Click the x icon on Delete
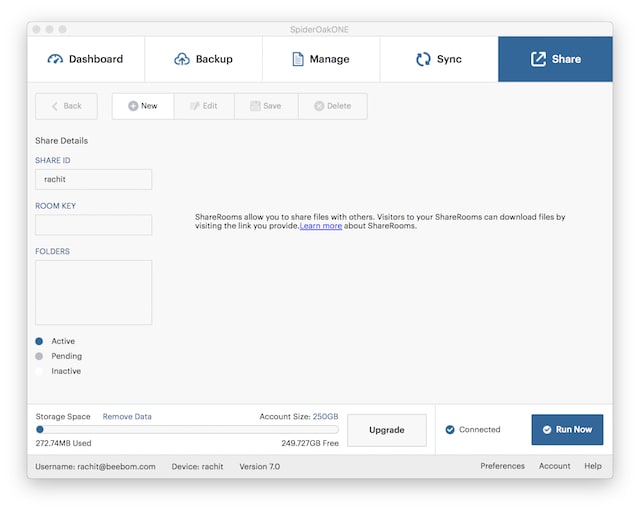This screenshot has width=640, height=511. pyautogui.click(x=319, y=106)
